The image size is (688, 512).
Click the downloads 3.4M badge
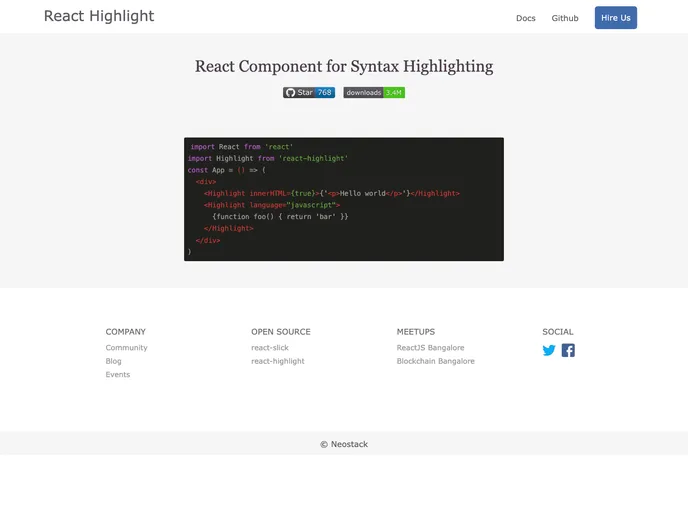374,93
